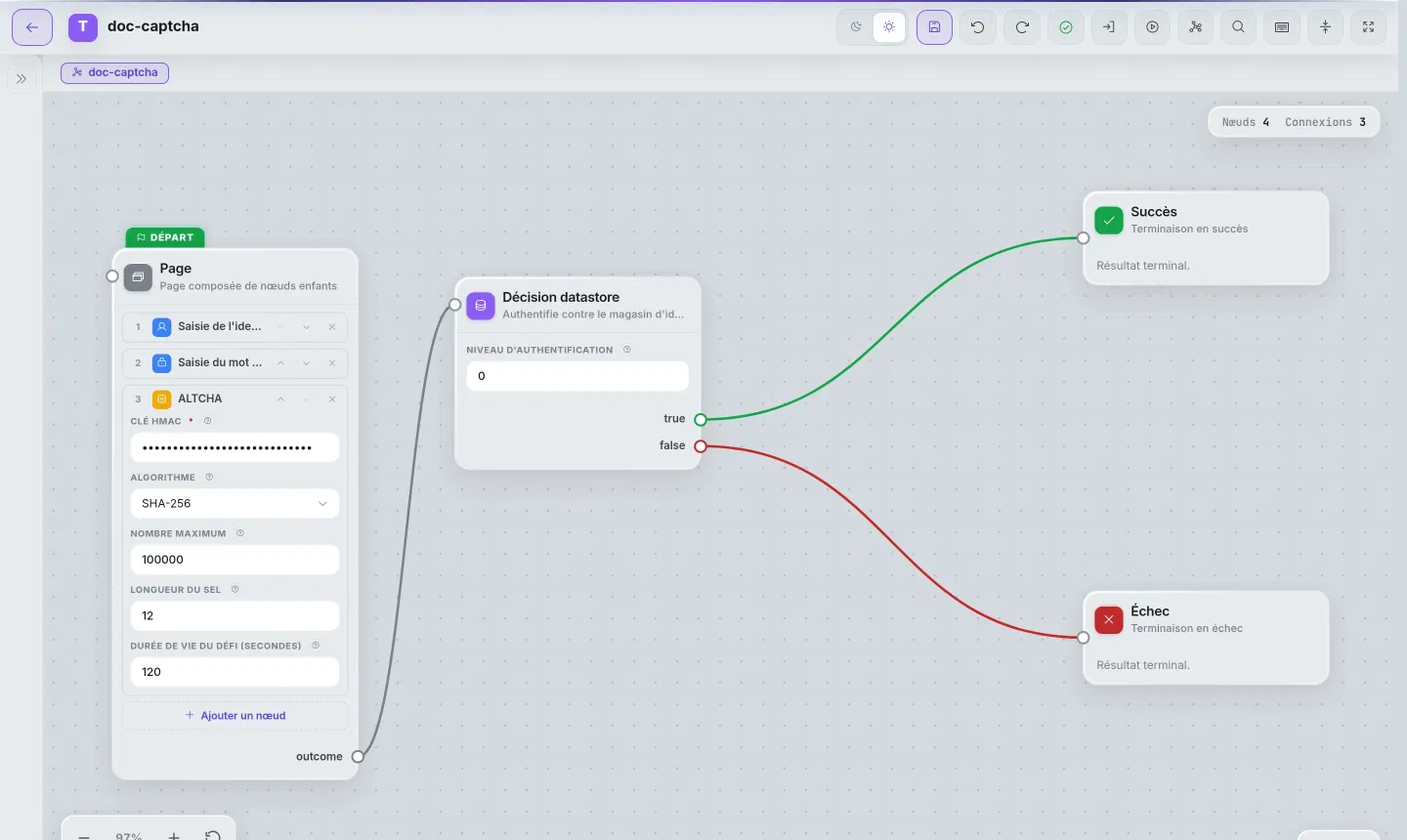Undo the last change

pos(978,27)
